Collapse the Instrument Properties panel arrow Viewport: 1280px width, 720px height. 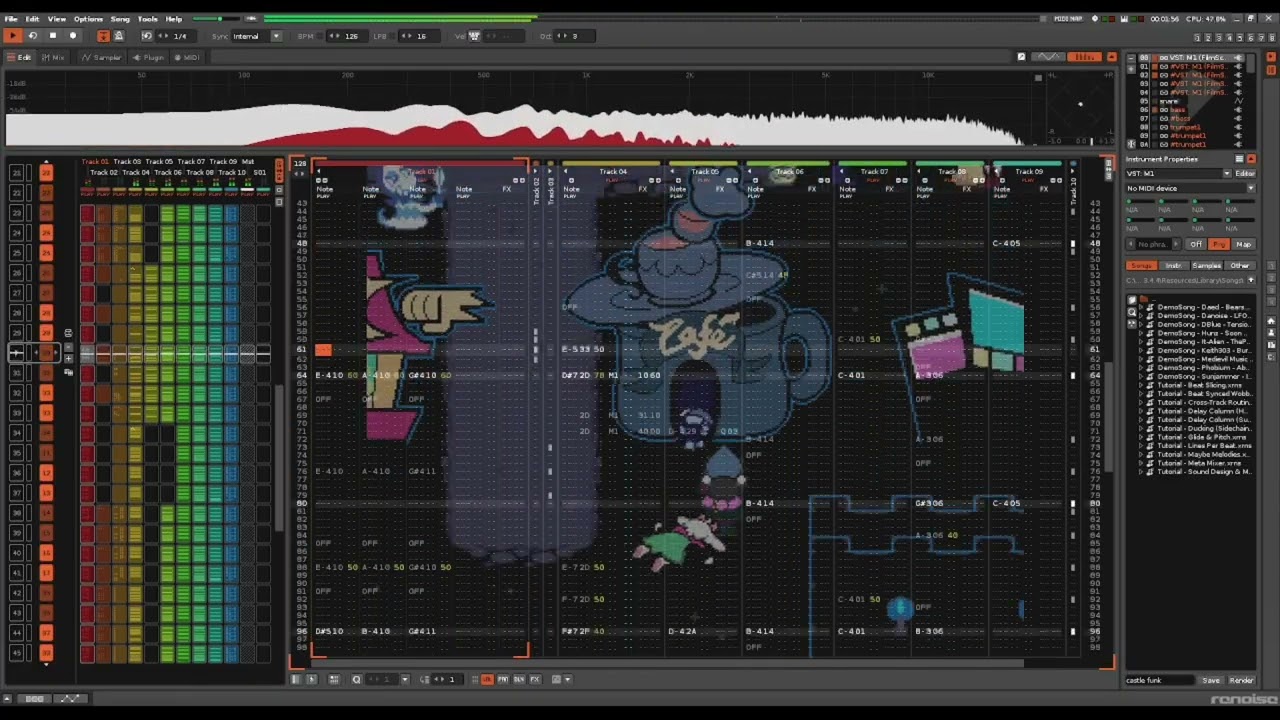click(x=1251, y=159)
